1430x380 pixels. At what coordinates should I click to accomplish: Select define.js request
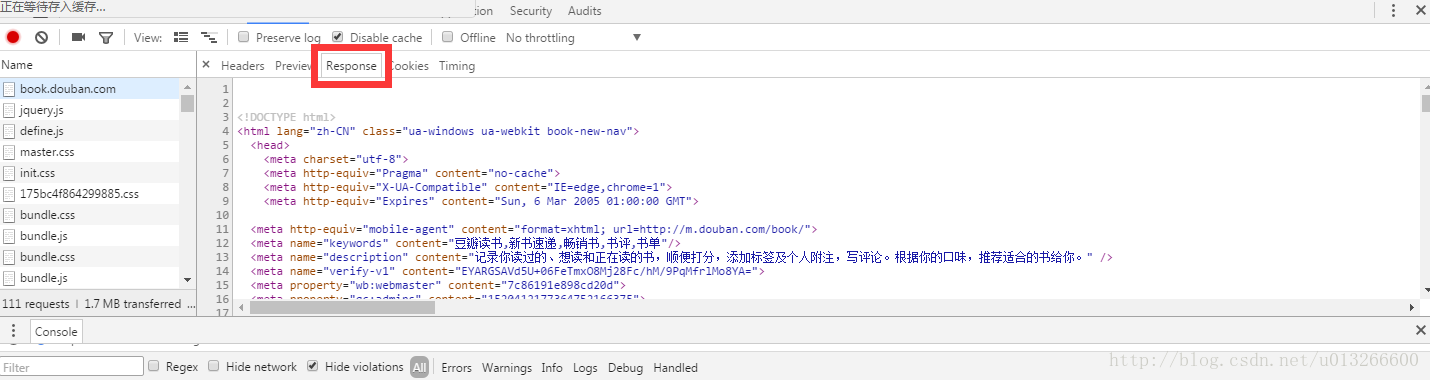coord(90,131)
